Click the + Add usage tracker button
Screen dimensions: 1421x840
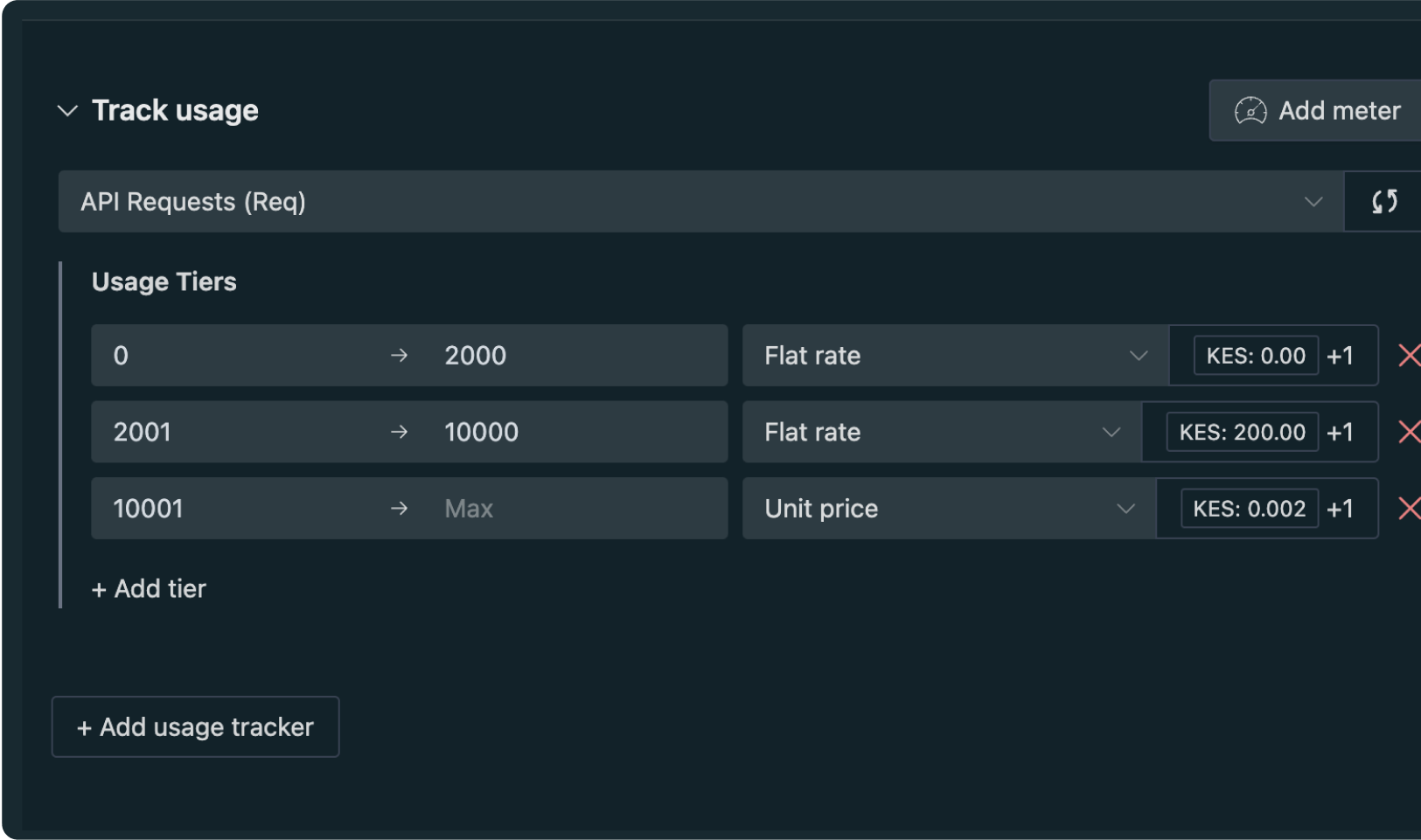(195, 726)
